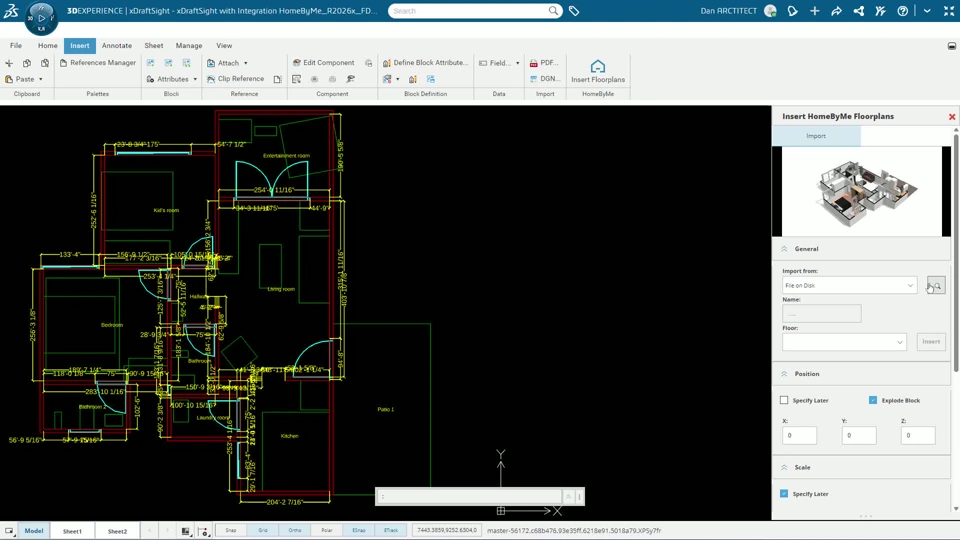Click the Z position input field
This screenshot has height=540, width=960.
918,435
